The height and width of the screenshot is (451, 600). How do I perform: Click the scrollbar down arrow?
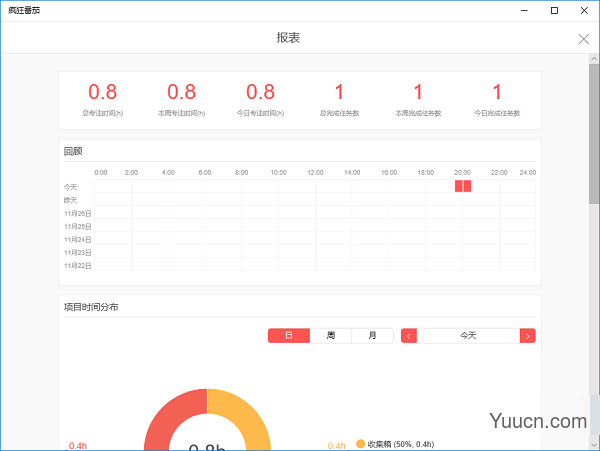[594, 445]
